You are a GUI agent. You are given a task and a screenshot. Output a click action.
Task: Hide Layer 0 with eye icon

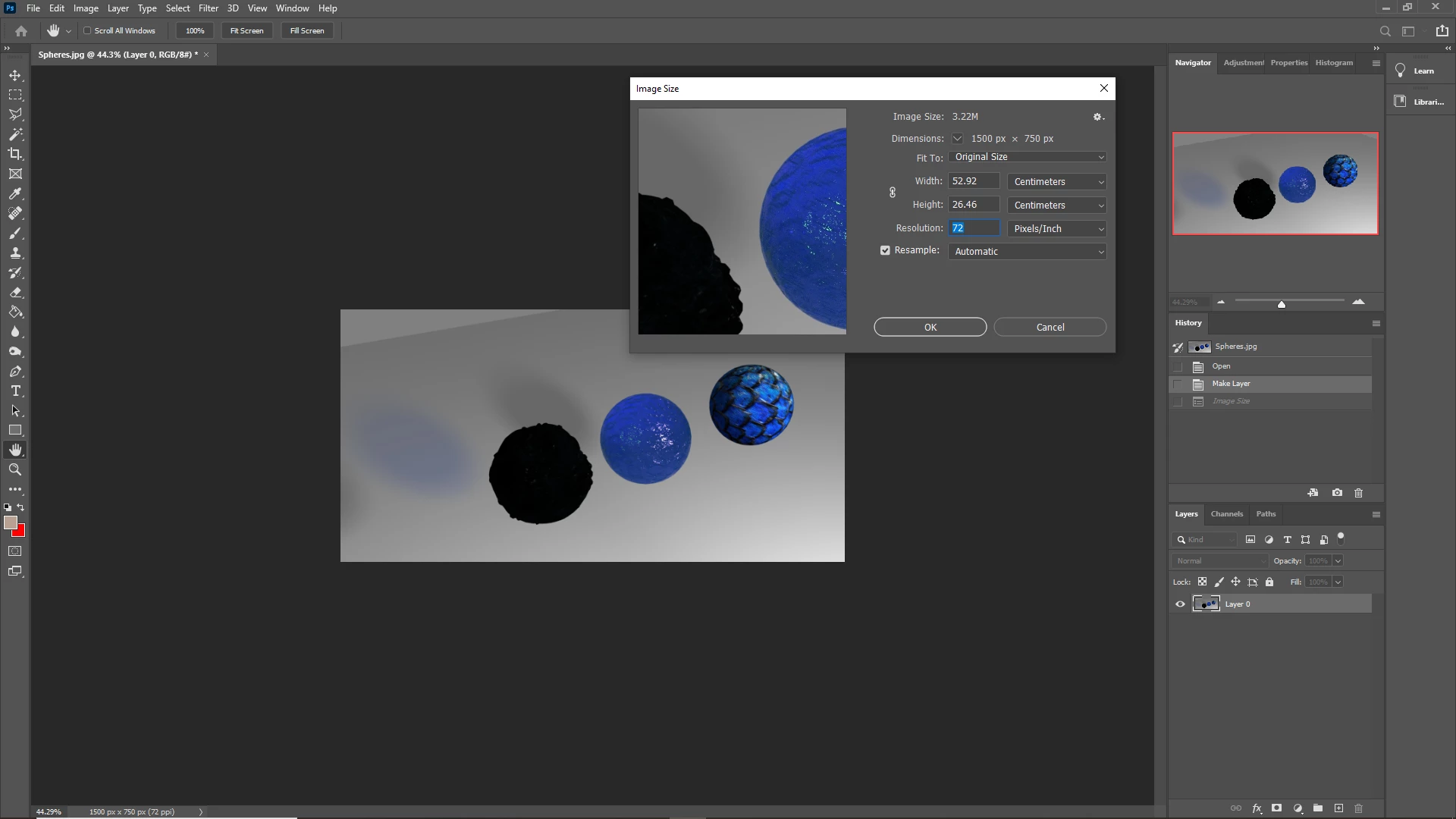tap(1180, 604)
